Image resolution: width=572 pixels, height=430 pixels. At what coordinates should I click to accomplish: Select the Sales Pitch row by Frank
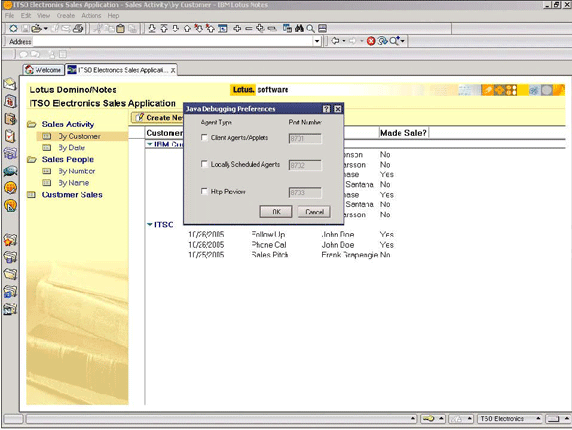[288, 255]
